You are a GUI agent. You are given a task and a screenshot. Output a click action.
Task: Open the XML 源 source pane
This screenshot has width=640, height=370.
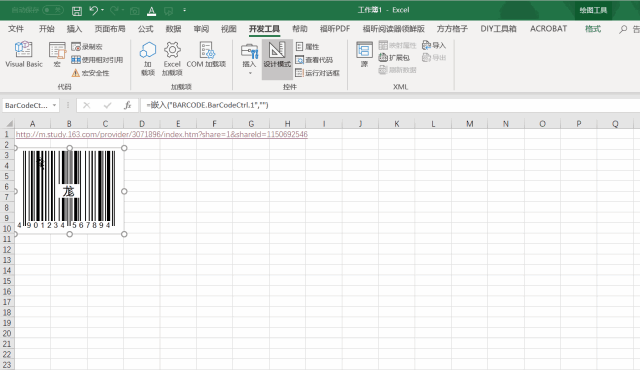tap(364, 55)
